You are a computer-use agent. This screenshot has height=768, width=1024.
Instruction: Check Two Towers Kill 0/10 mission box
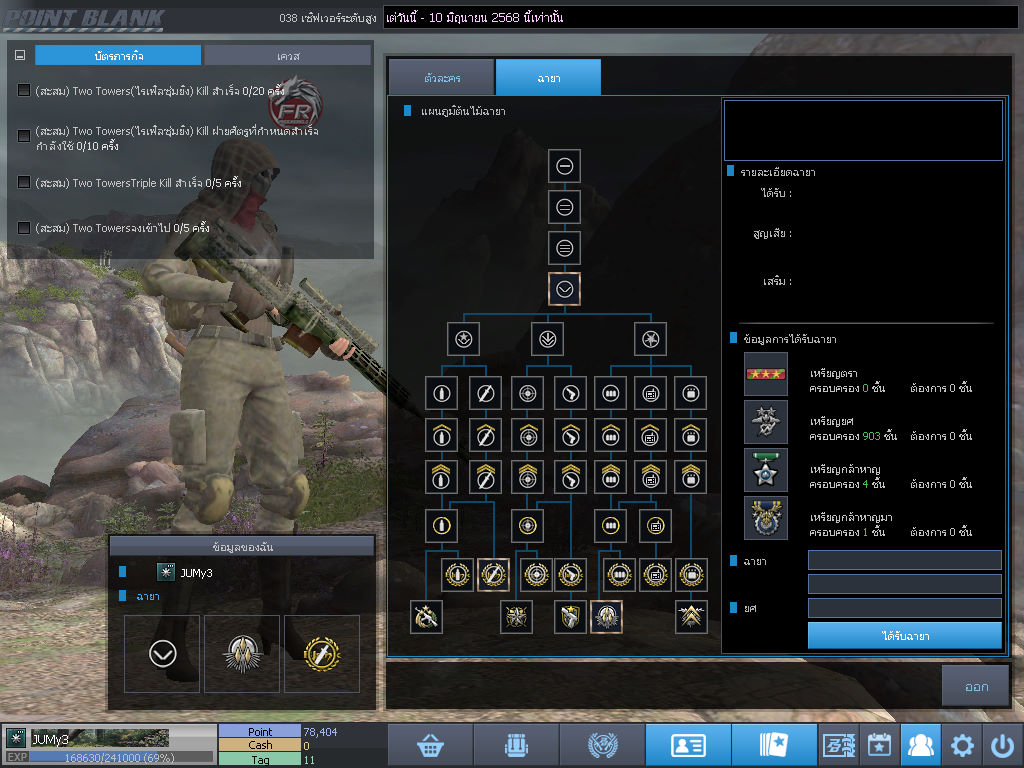tap(24, 135)
